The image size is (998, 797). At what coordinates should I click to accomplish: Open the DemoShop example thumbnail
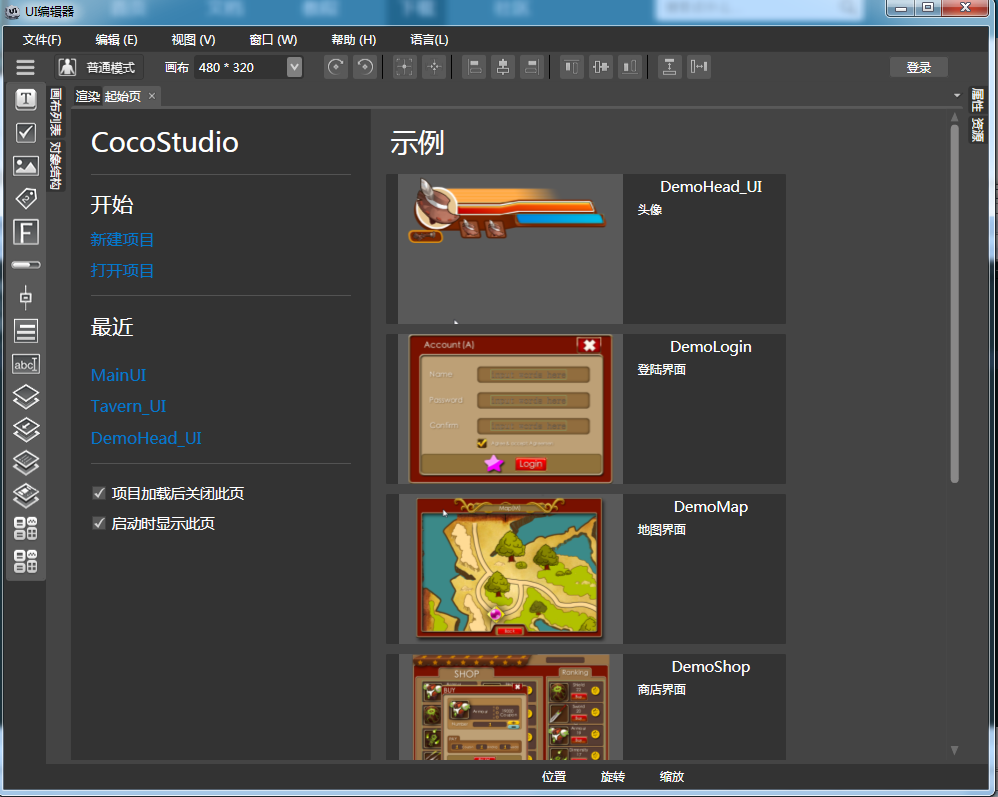[510, 707]
